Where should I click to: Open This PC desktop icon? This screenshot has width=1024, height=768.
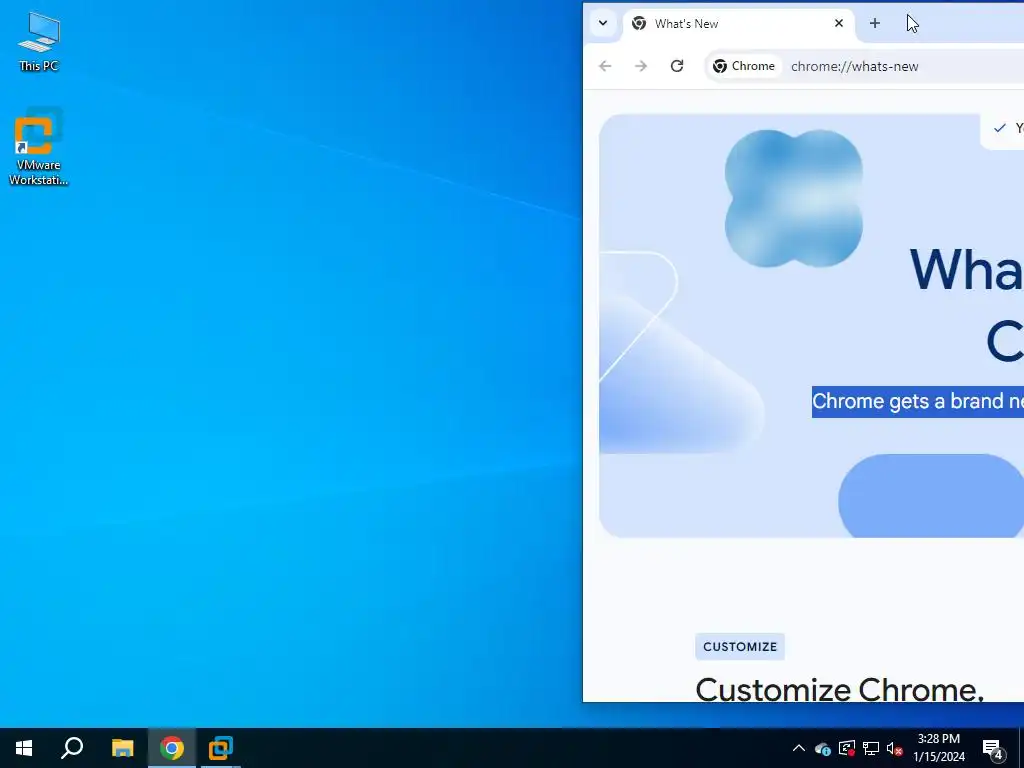[39, 41]
